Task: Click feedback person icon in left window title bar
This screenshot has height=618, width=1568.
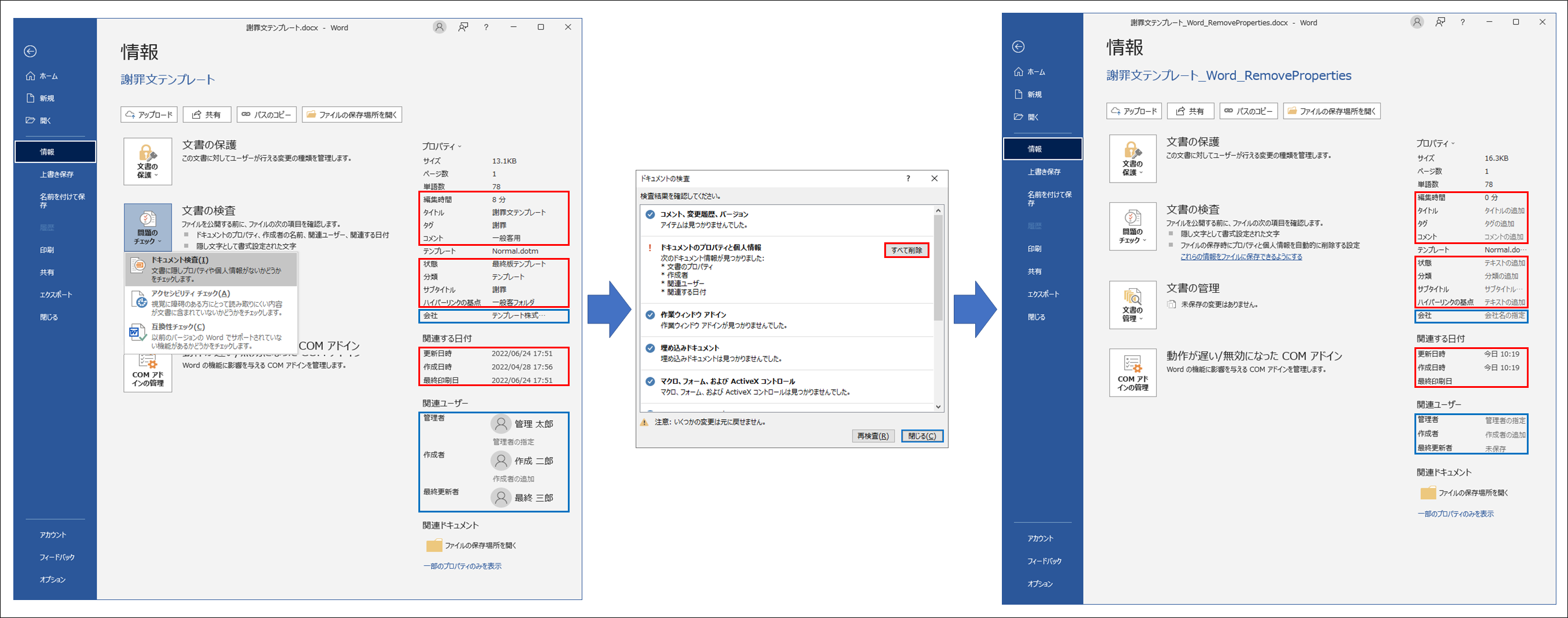Action: pyautogui.click(x=463, y=27)
